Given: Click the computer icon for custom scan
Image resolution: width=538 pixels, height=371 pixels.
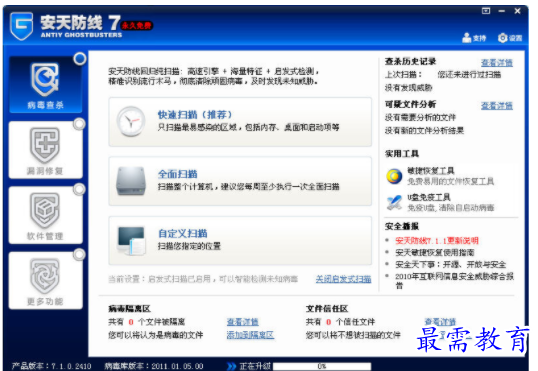Looking at the screenshot, I should point(131,241).
